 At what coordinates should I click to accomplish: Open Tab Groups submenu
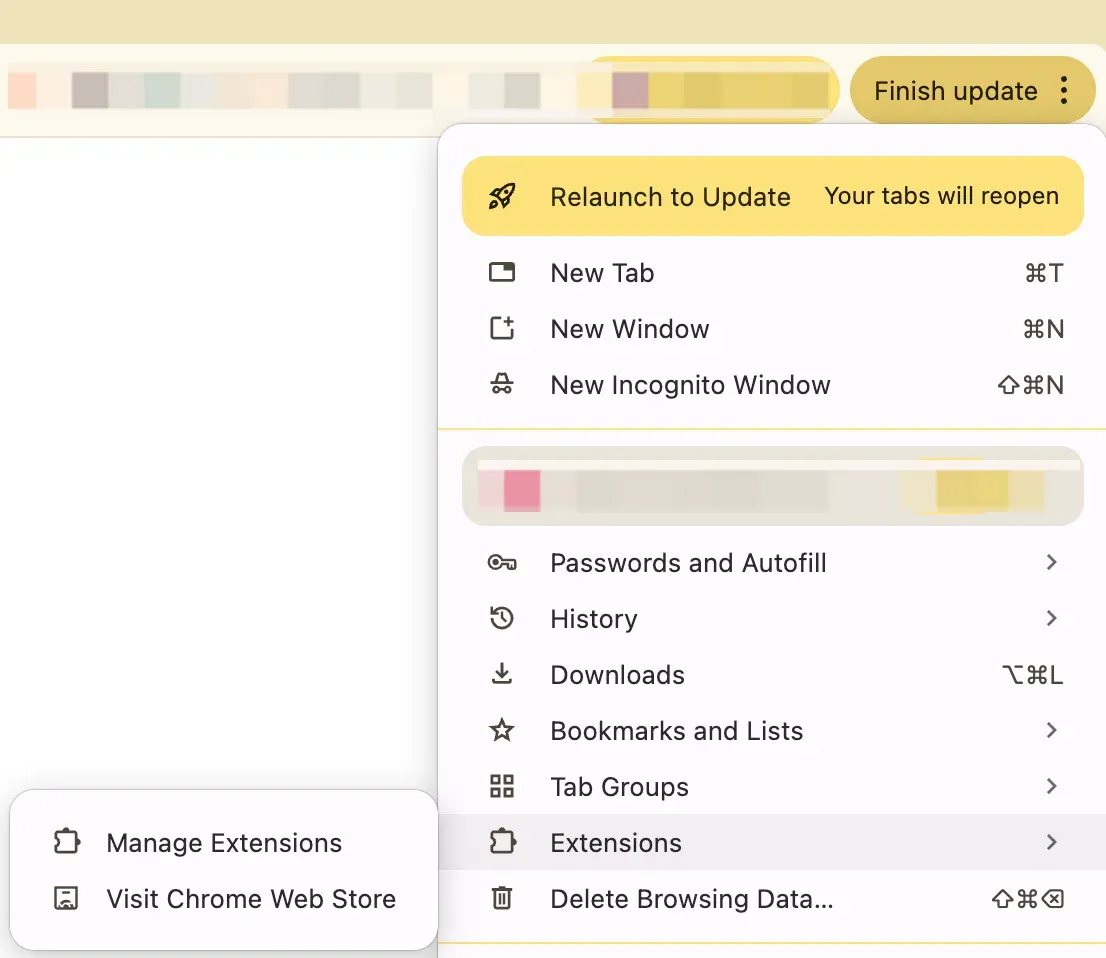[x=772, y=787]
